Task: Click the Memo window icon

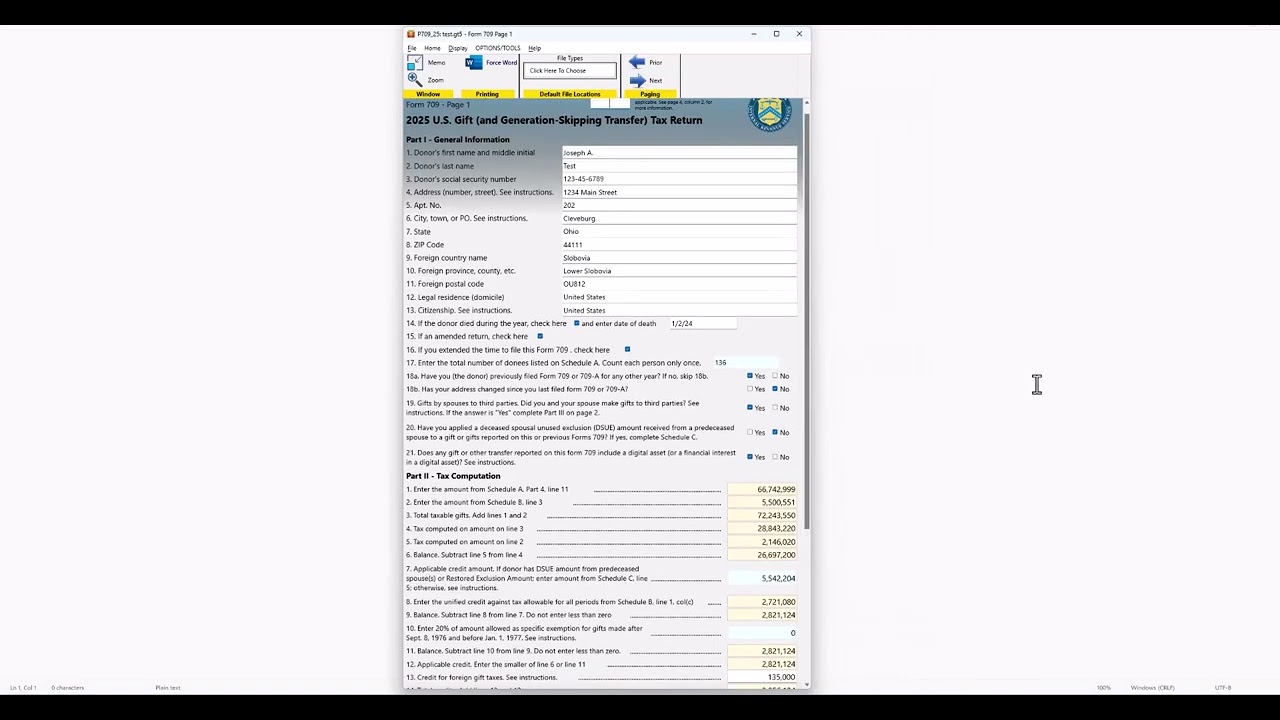Action: coord(415,63)
